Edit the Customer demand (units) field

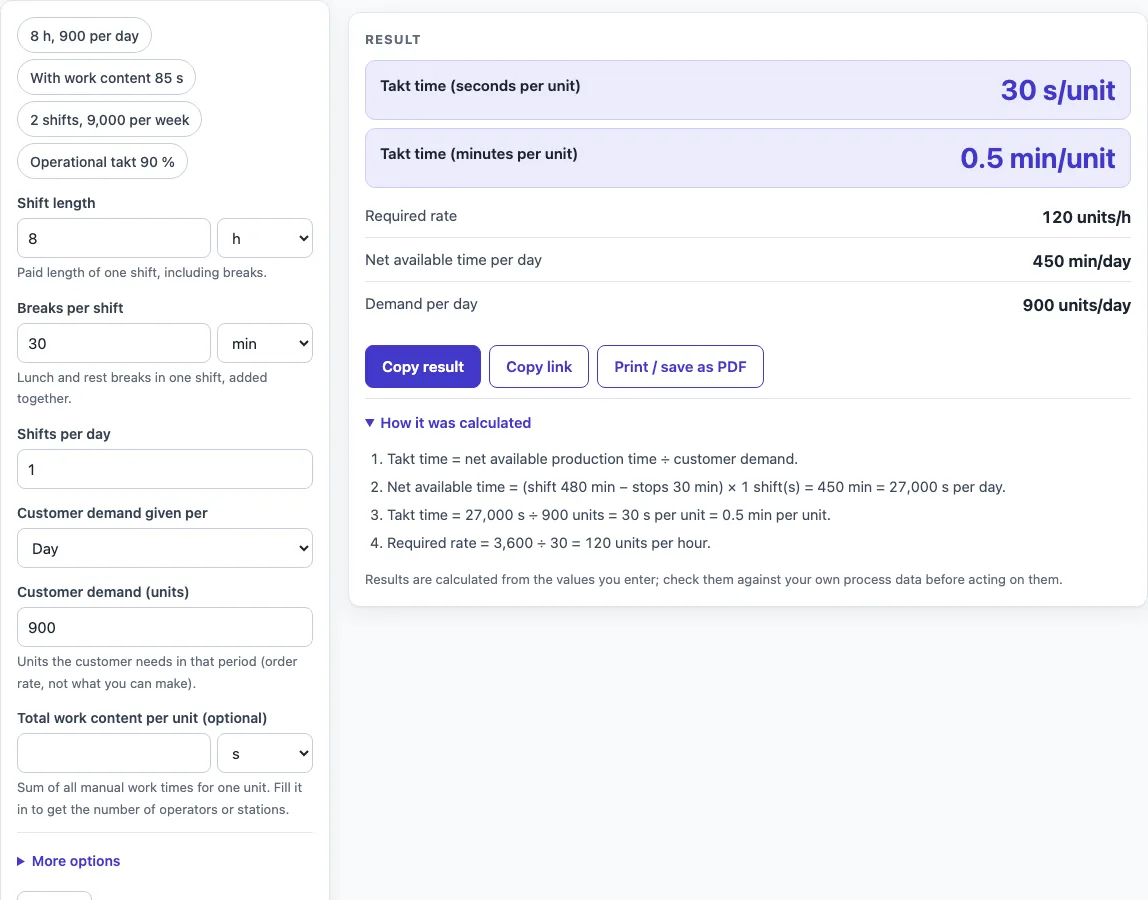pos(165,628)
